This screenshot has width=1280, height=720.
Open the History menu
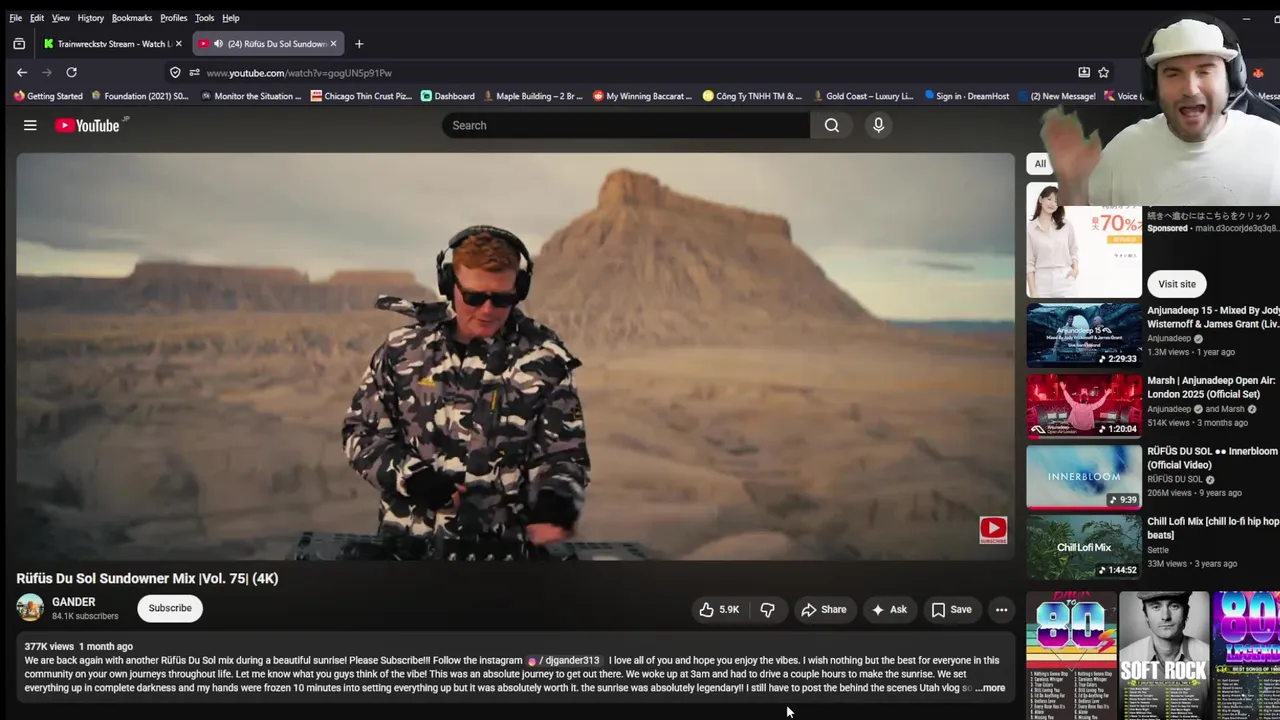click(x=91, y=18)
